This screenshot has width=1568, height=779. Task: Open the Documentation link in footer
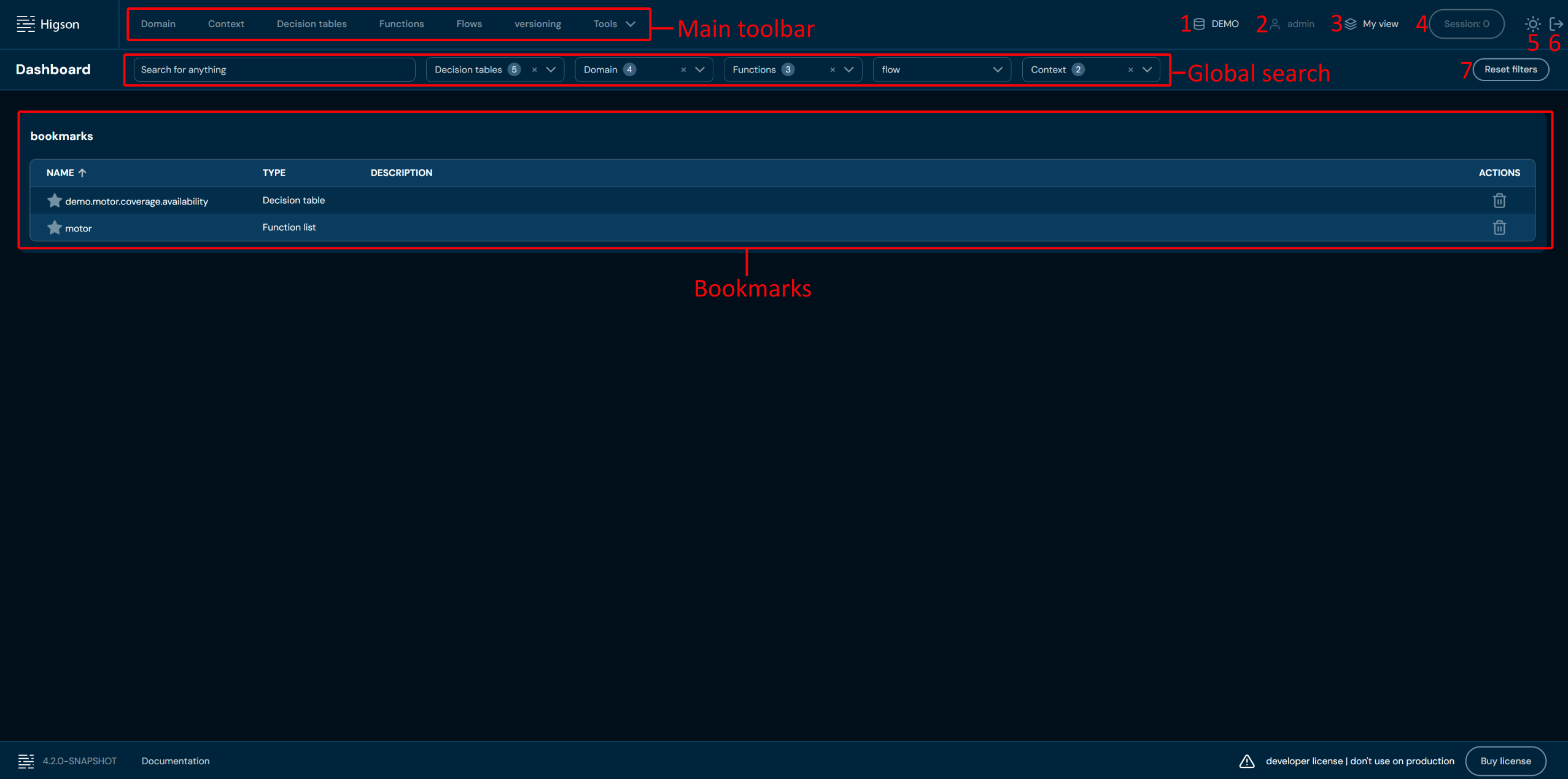point(175,761)
